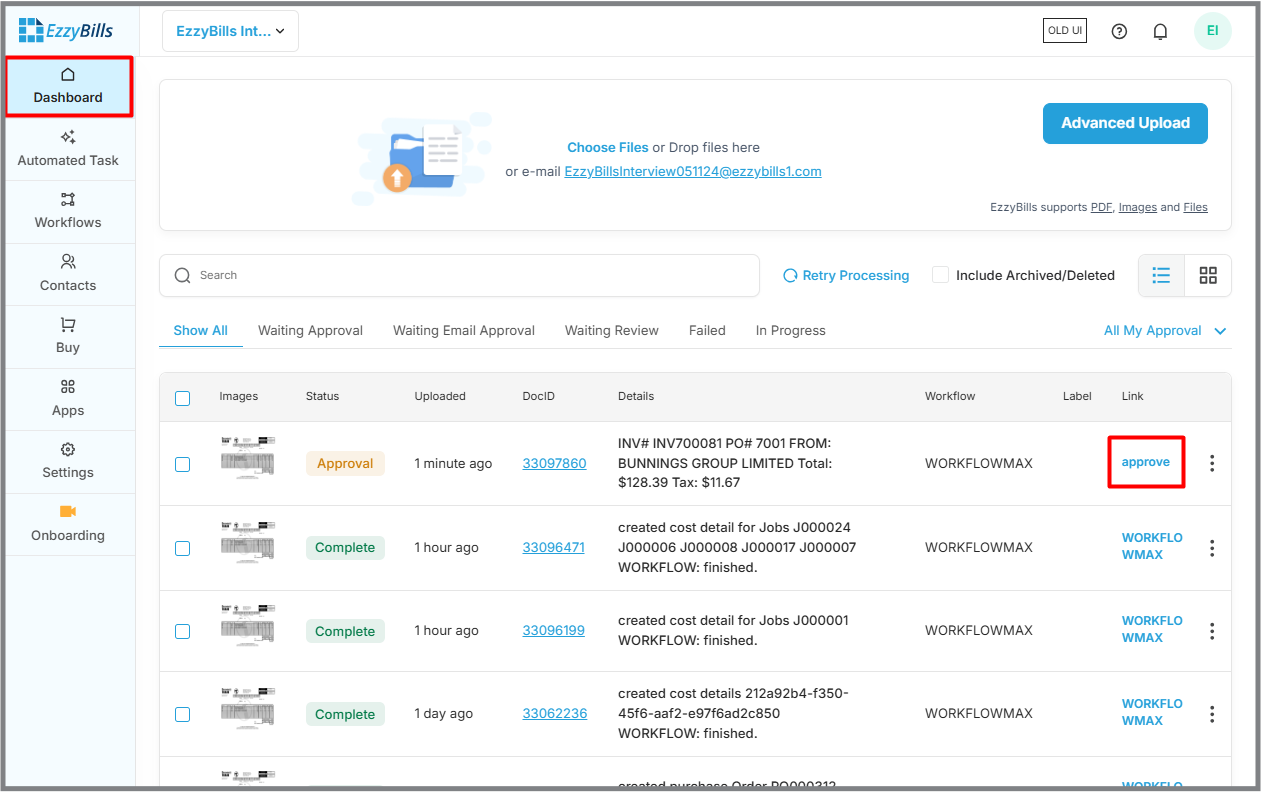
Task: Tick checkbox for document 33062236
Action: [182, 714]
